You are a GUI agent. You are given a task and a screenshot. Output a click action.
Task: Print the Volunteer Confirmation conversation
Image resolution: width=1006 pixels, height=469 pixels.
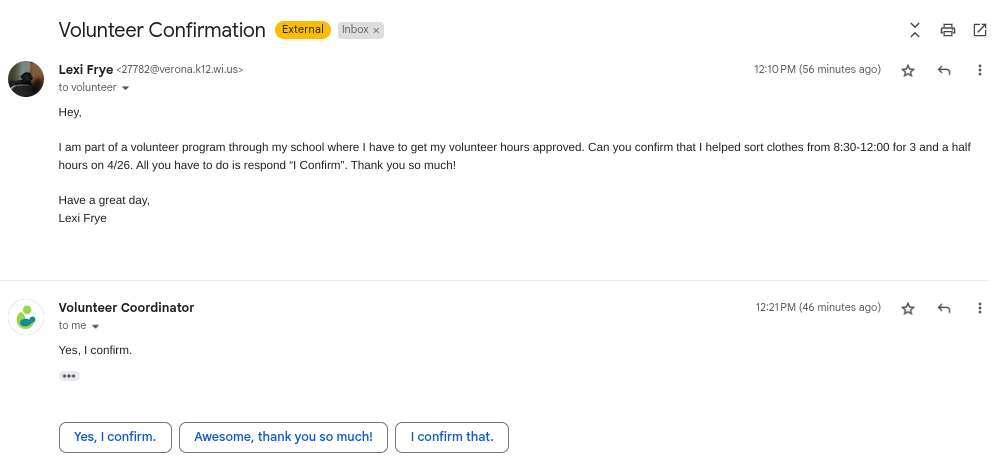[x=947, y=30]
